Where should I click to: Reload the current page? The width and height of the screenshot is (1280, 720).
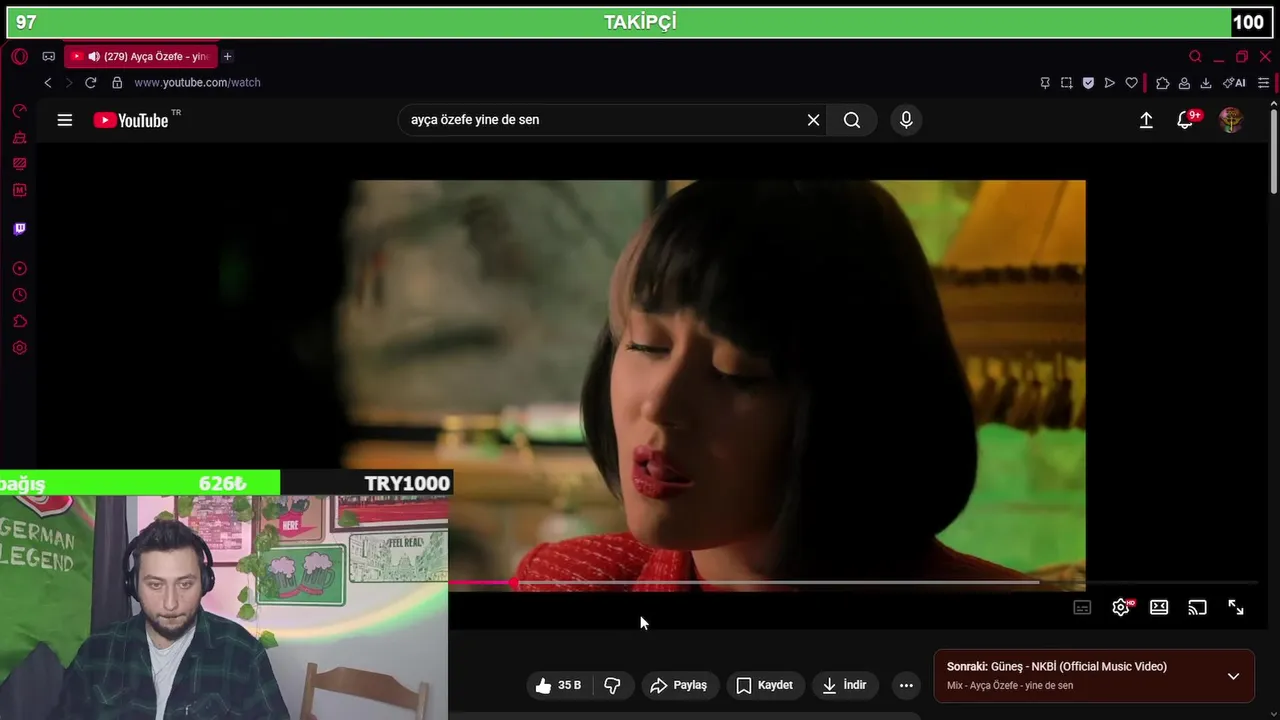(x=91, y=83)
